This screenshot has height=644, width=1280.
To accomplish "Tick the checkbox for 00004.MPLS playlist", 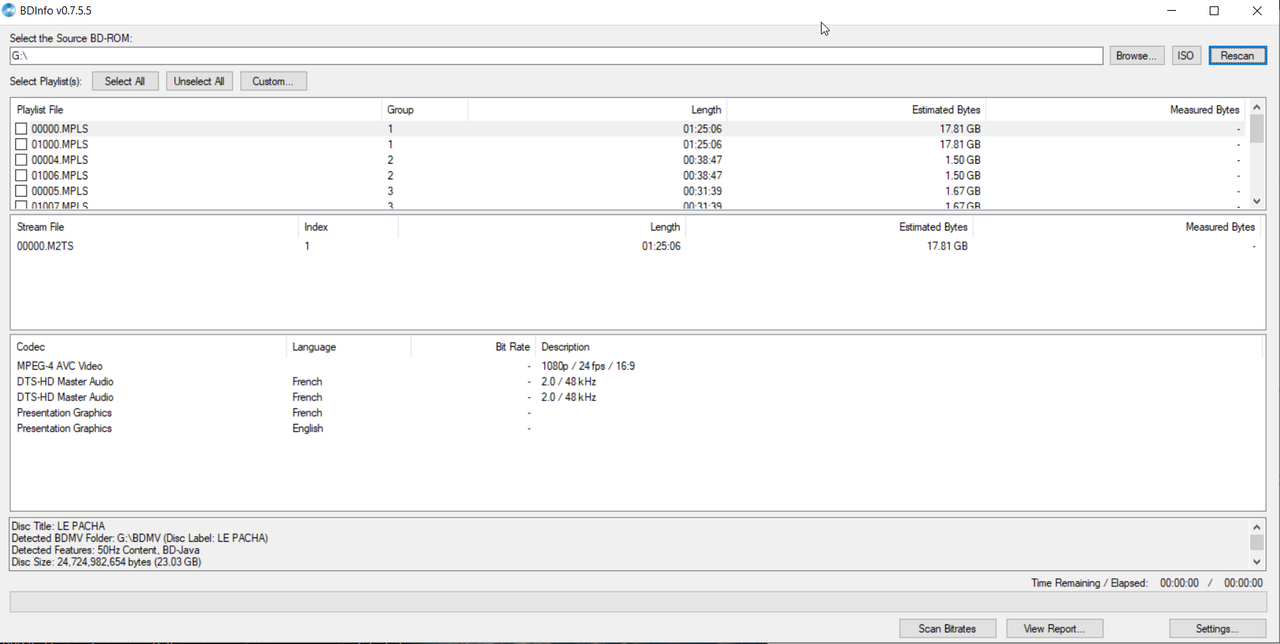I will (21, 160).
